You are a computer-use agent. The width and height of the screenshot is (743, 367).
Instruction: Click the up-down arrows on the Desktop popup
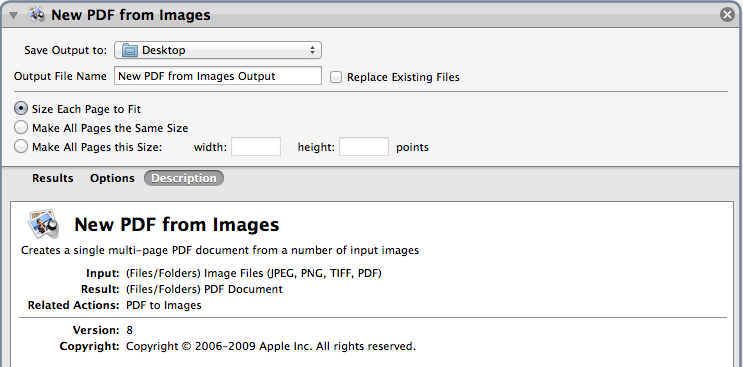312,50
